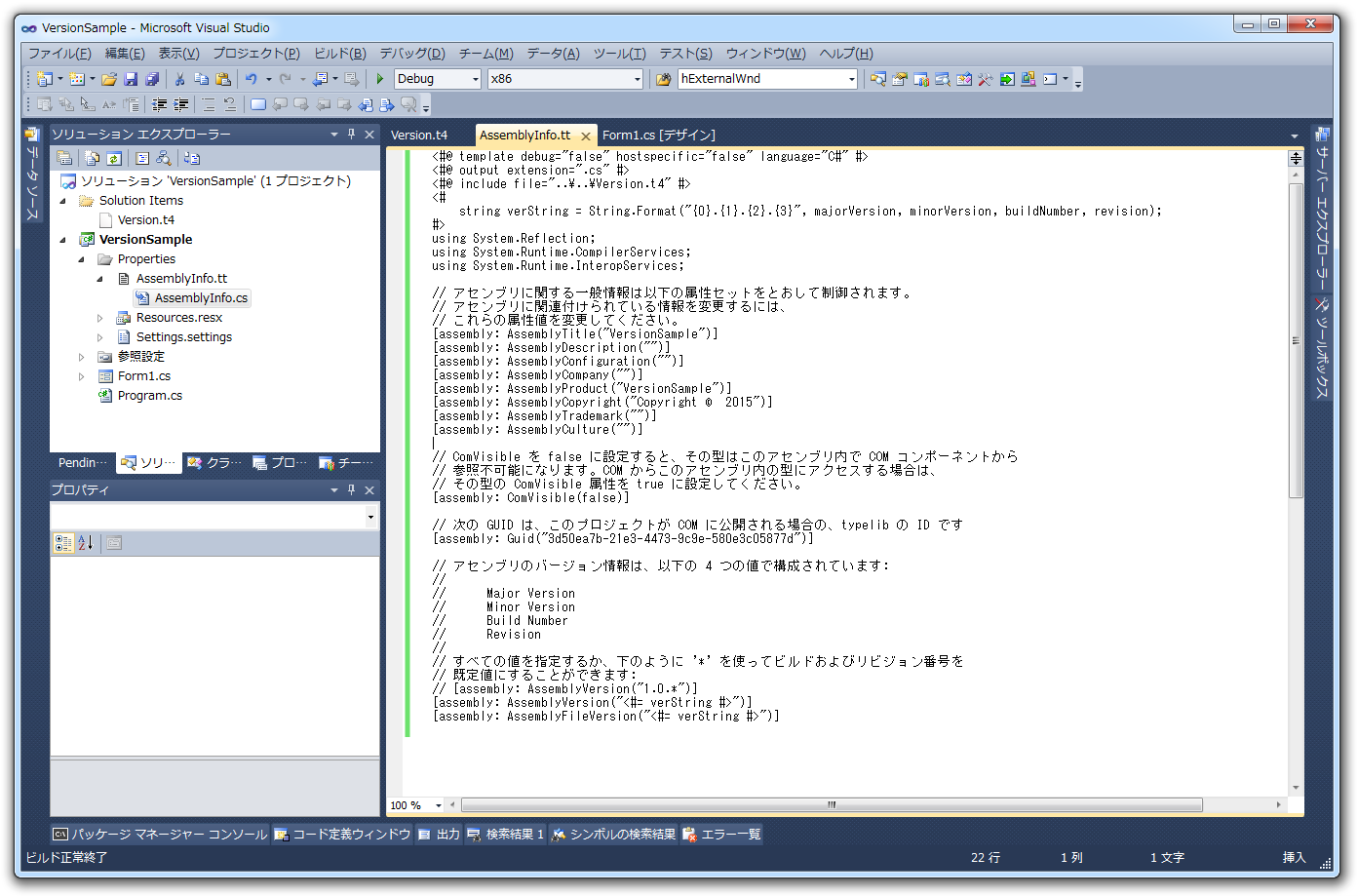Toggle Categorized view in Properties panel
Image resolution: width=1358 pixels, height=896 pixels.
click(63, 543)
